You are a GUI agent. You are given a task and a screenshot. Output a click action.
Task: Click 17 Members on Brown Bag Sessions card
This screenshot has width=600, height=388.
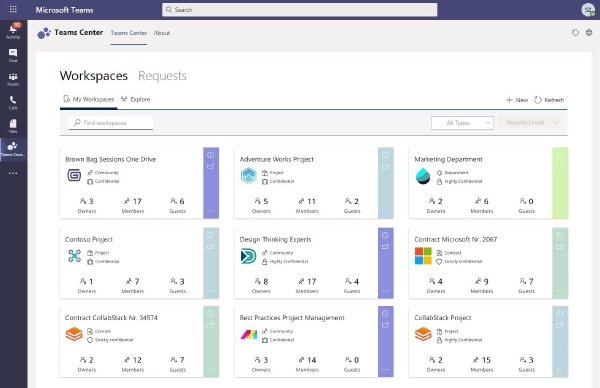[x=133, y=205]
